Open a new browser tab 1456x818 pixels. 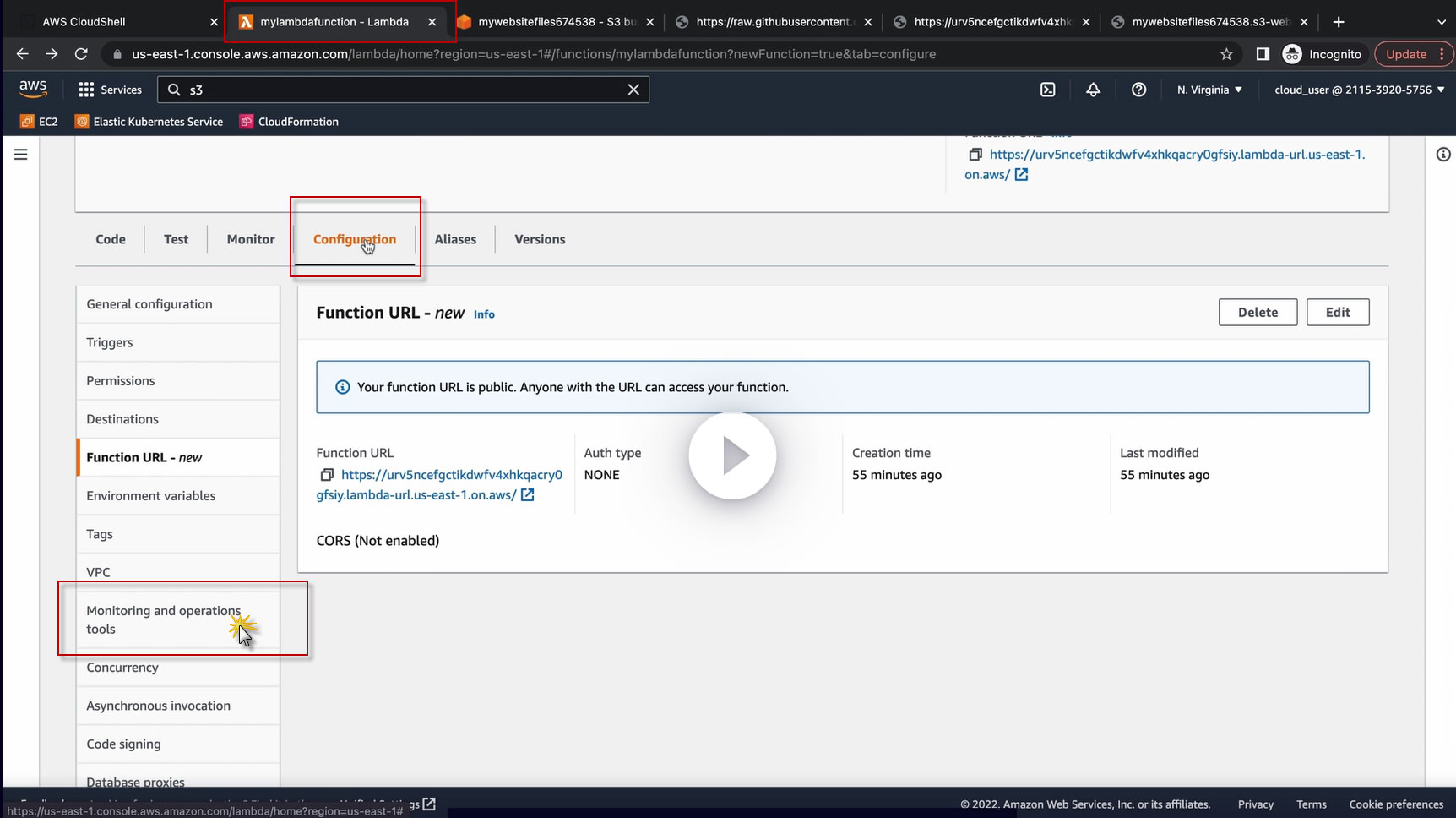(x=1339, y=22)
